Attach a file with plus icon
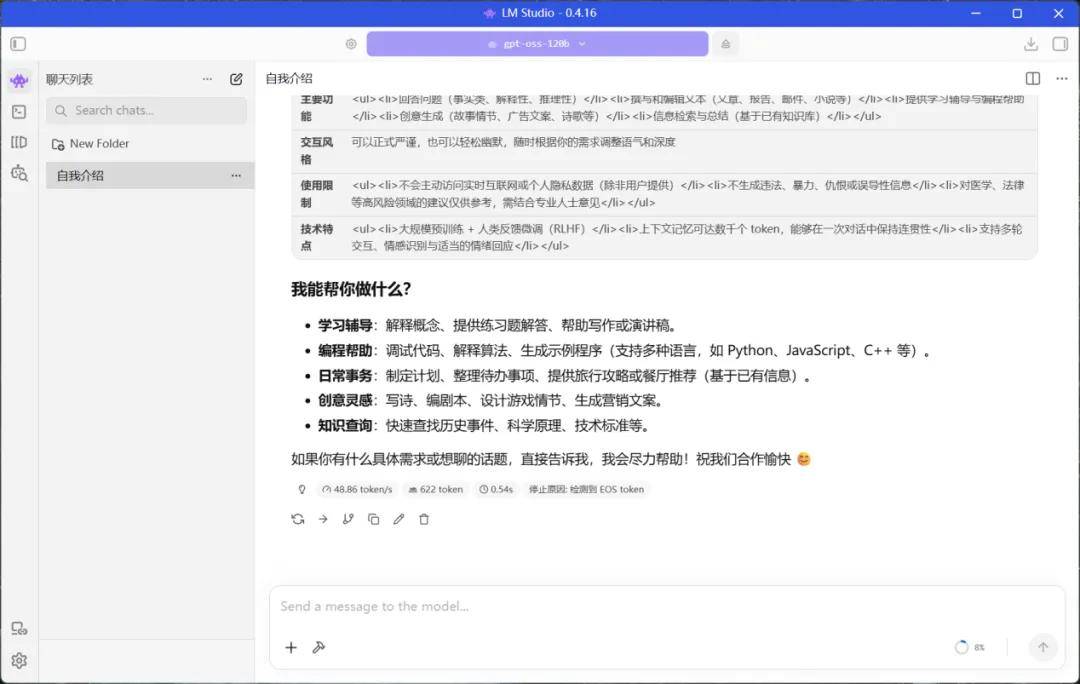This screenshot has height=684, width=1080. coord(291,647)
